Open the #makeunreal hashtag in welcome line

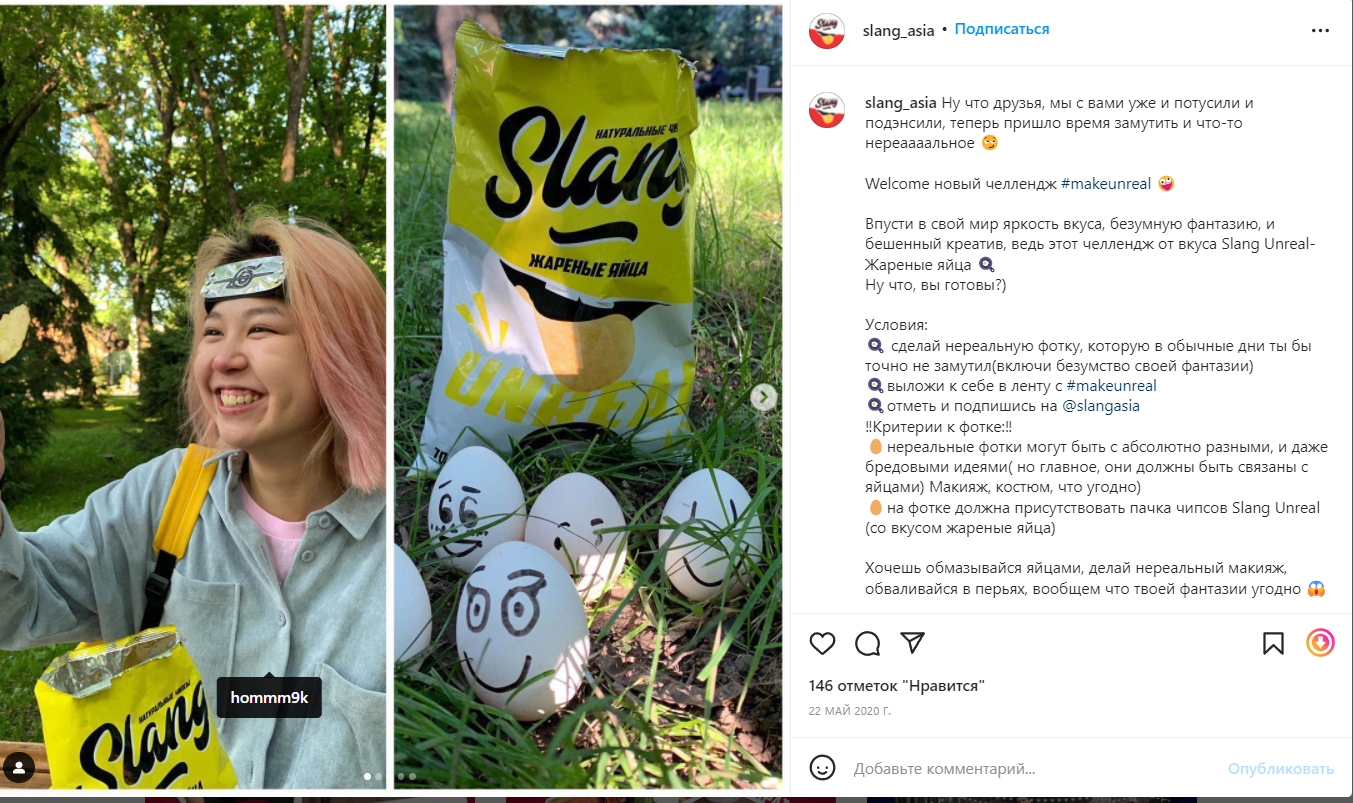1106,184
